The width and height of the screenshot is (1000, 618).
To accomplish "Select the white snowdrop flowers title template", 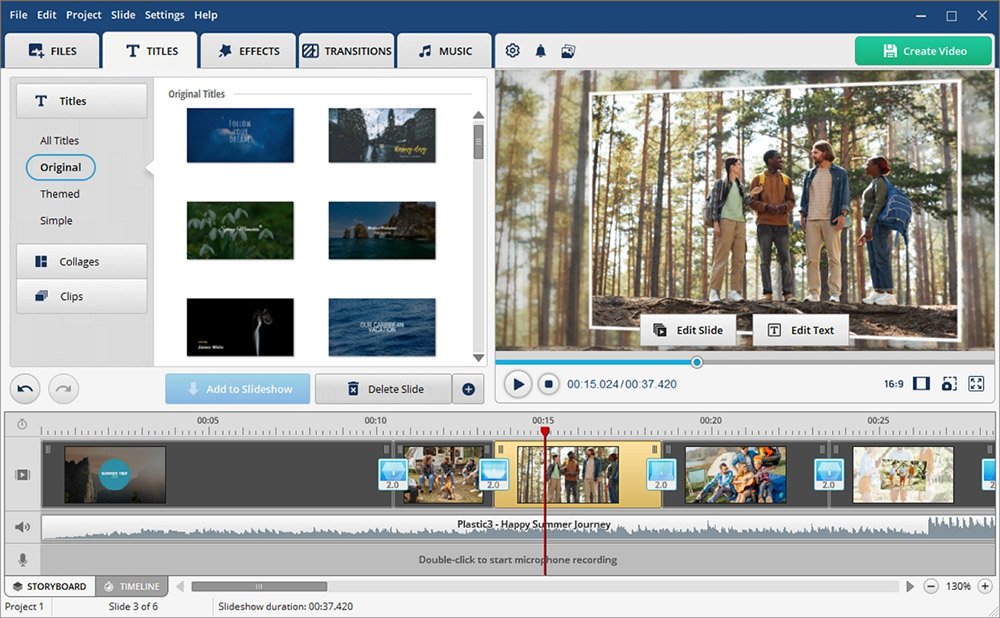I will (x=240, y=230).
